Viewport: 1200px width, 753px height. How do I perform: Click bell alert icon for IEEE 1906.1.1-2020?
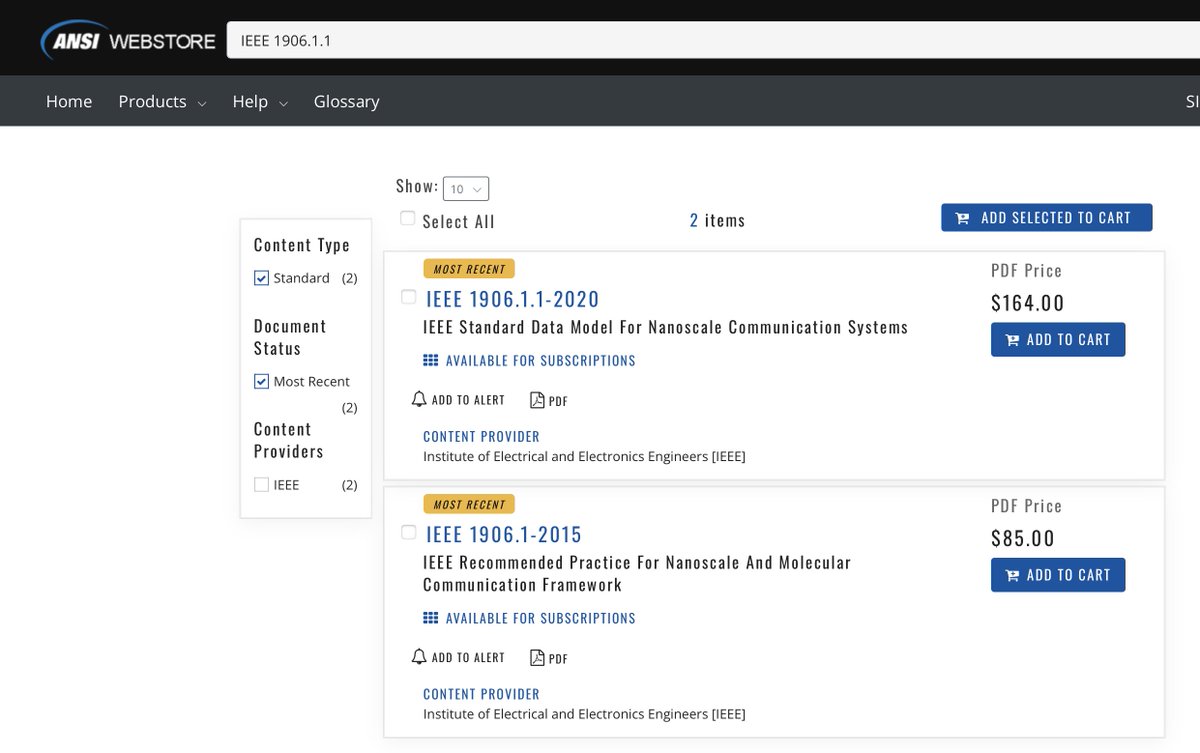pyautogui.click(x=419, y=399)
